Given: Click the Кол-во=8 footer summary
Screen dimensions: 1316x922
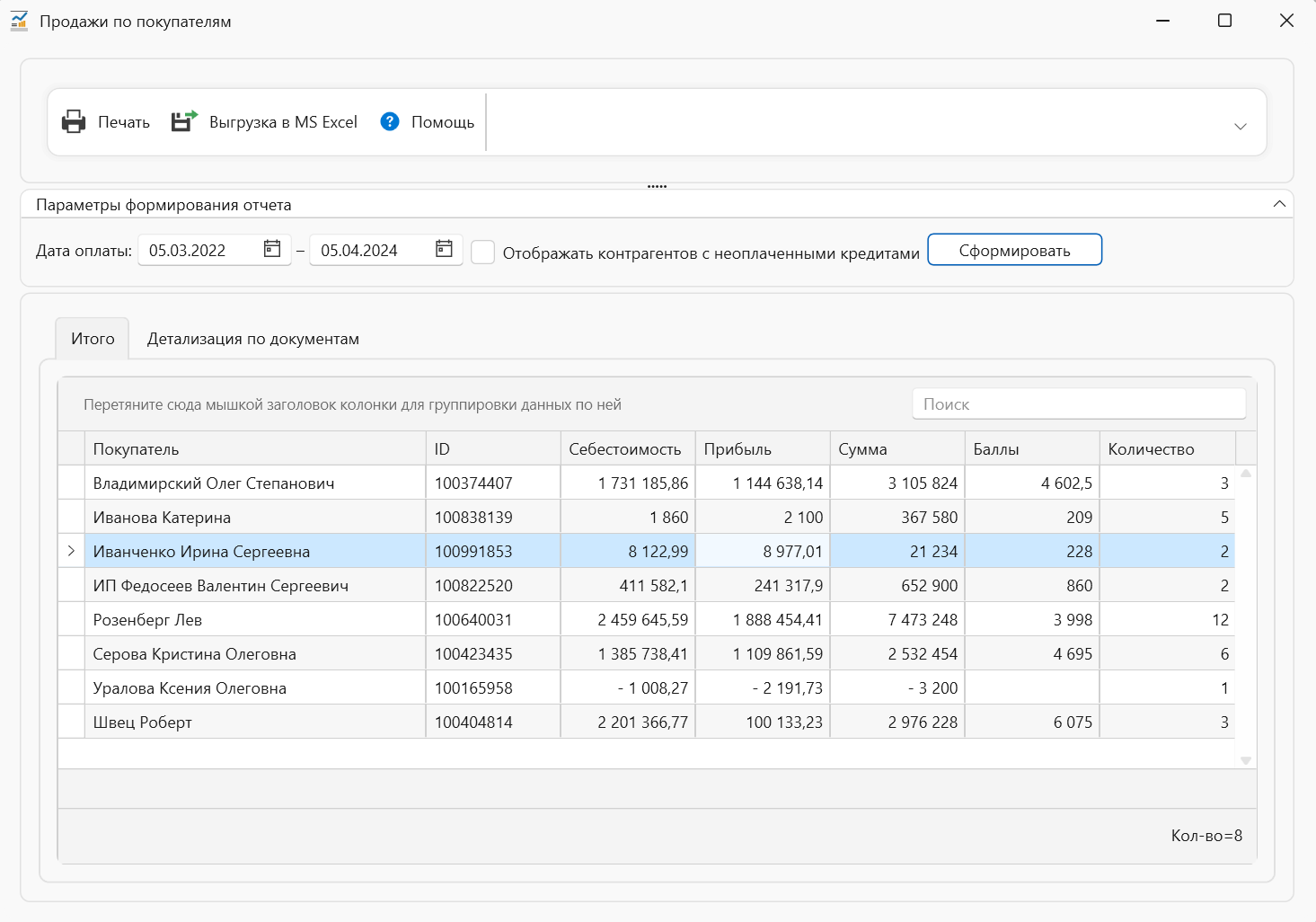Looking at the screenshot, I should pos(1206,836).
